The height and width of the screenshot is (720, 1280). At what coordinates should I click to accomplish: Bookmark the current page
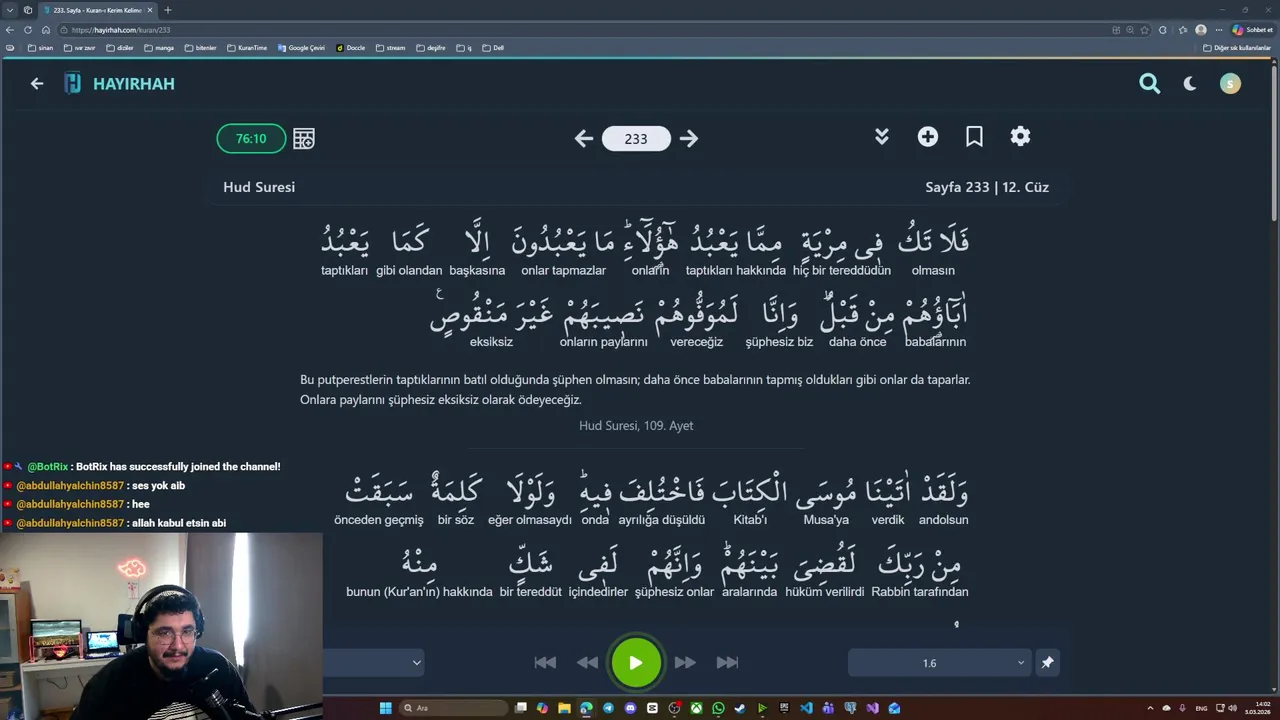[x=974, y=137]
